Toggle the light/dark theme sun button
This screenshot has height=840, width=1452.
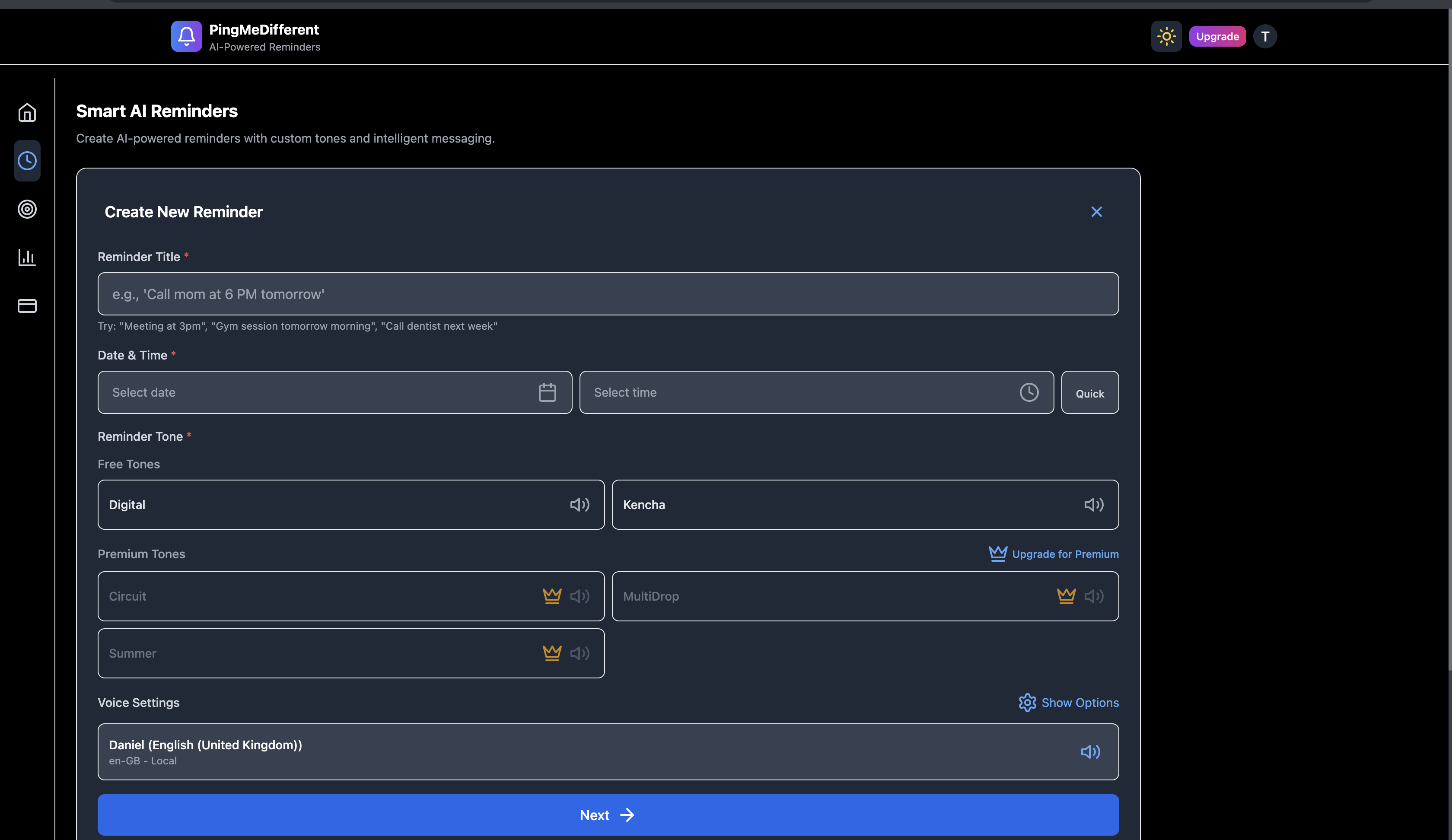tap(1166, 36)
